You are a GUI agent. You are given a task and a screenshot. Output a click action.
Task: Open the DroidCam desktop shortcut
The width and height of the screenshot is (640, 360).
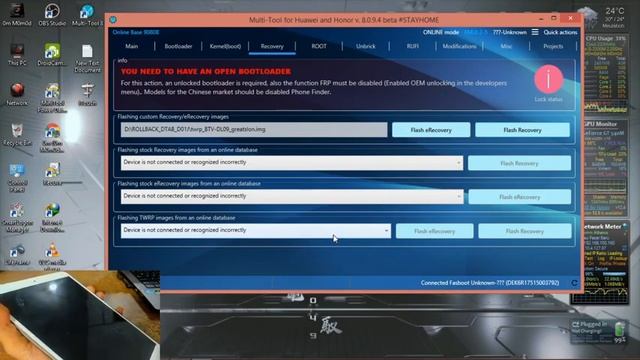pyautogui.click(x=52, y=55)
